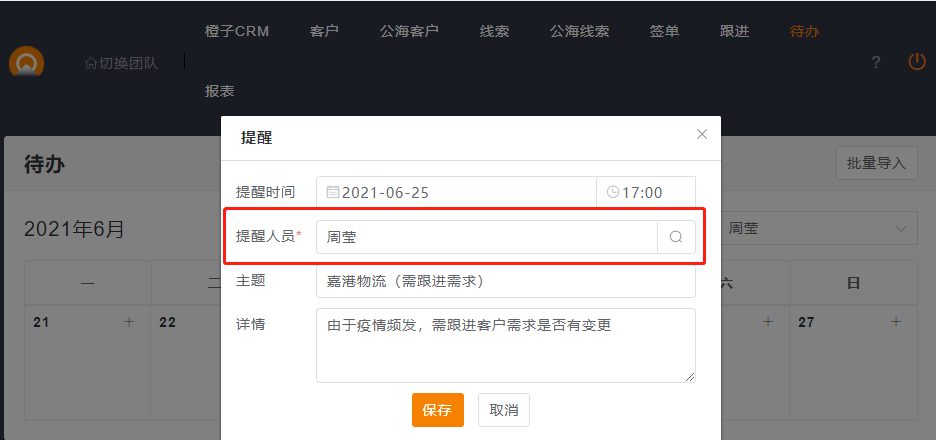Viewport: 936px width, 440px height.
Task: Click the orange power logout icon
Action: coord(917,61)
